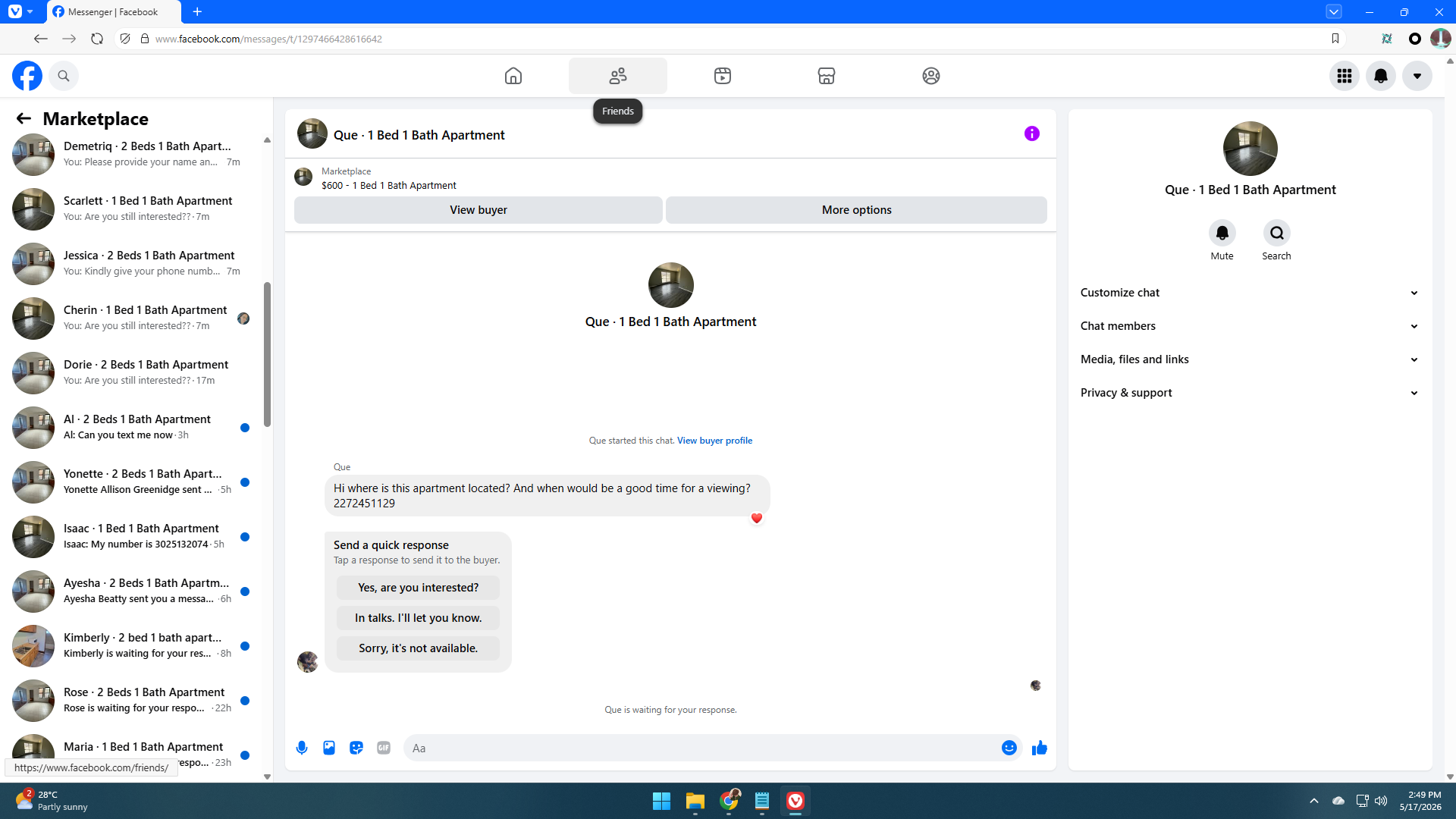The height and width of the screenshot is (819, 1456).
Task: Open the Facebook logo home link
Action: coord(27,76)
